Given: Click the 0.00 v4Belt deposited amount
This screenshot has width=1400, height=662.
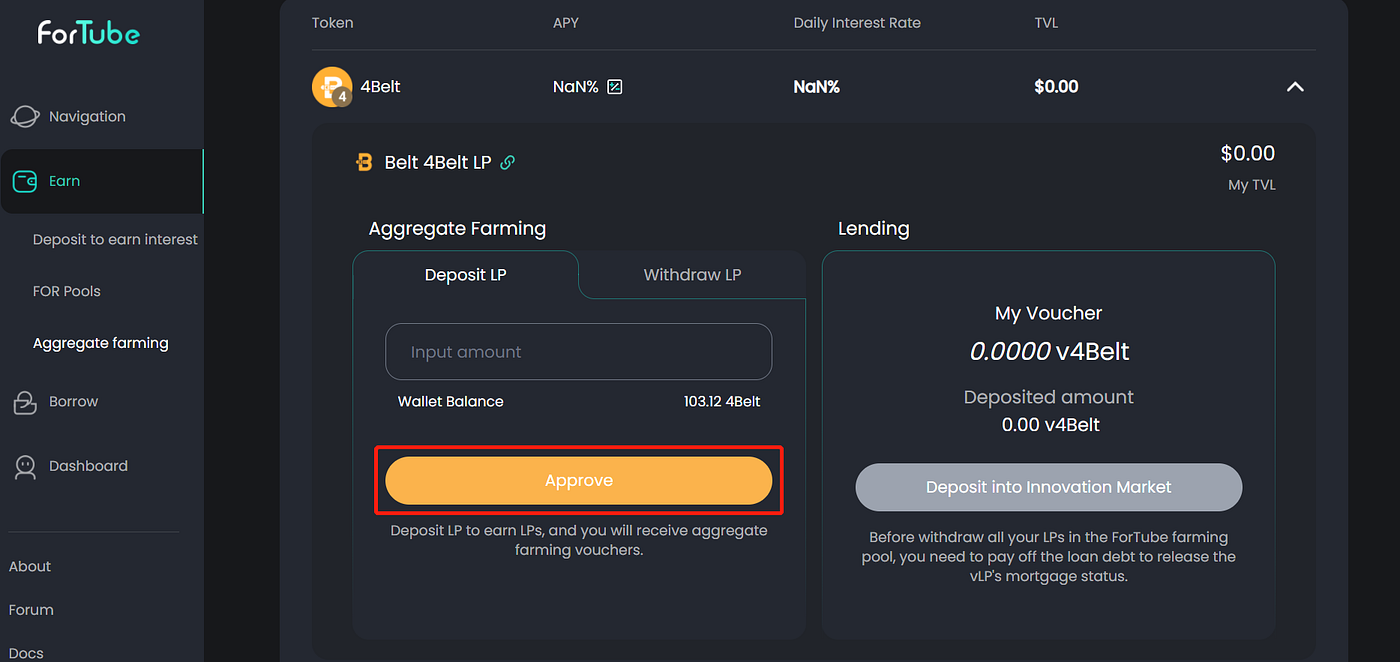Looking at the screenshot, I should [1050, 425].
